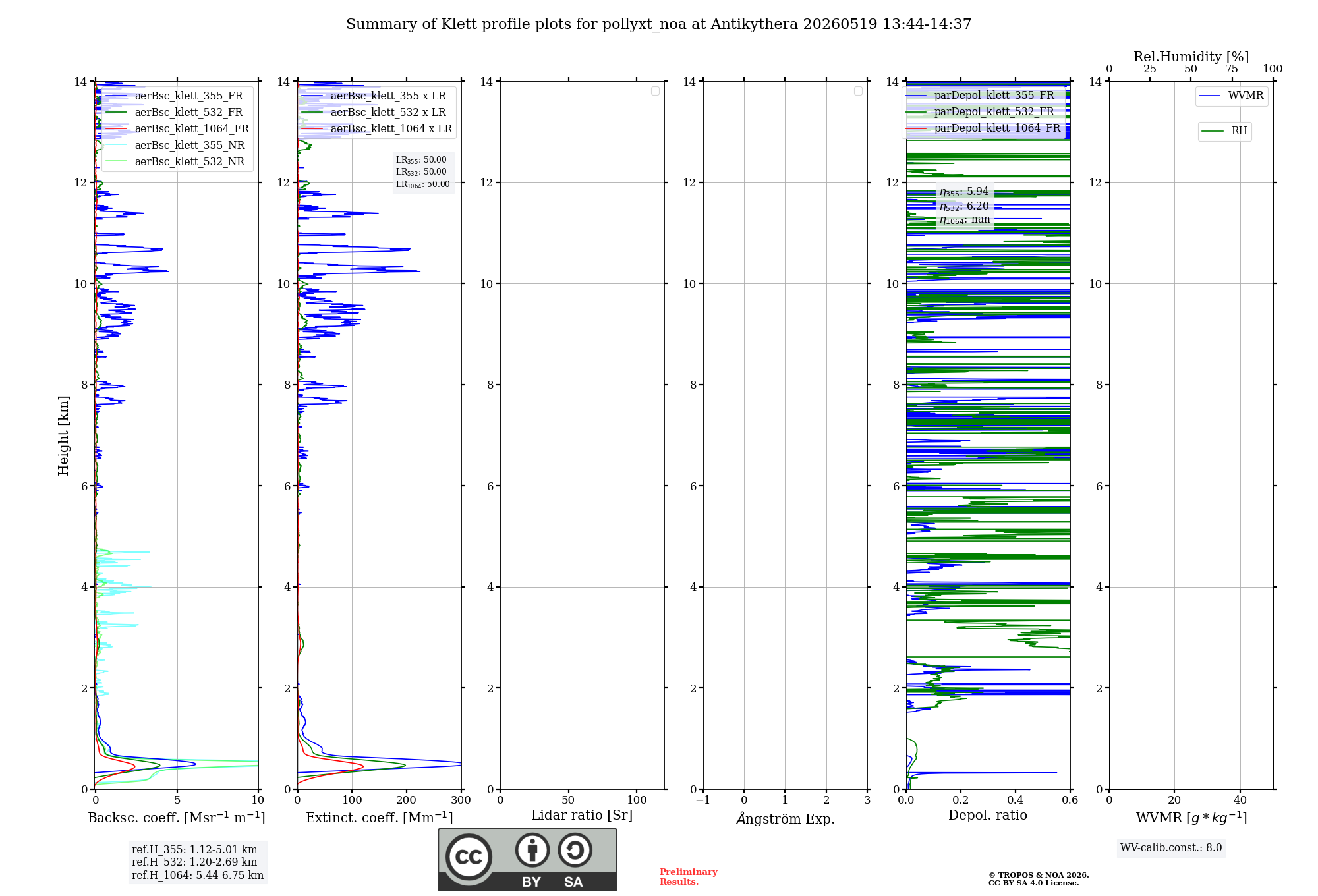Select legend entry aerBsc_klett_1064_FR
This screenshot has height=896, width=1318.
(x=177, y=129)
